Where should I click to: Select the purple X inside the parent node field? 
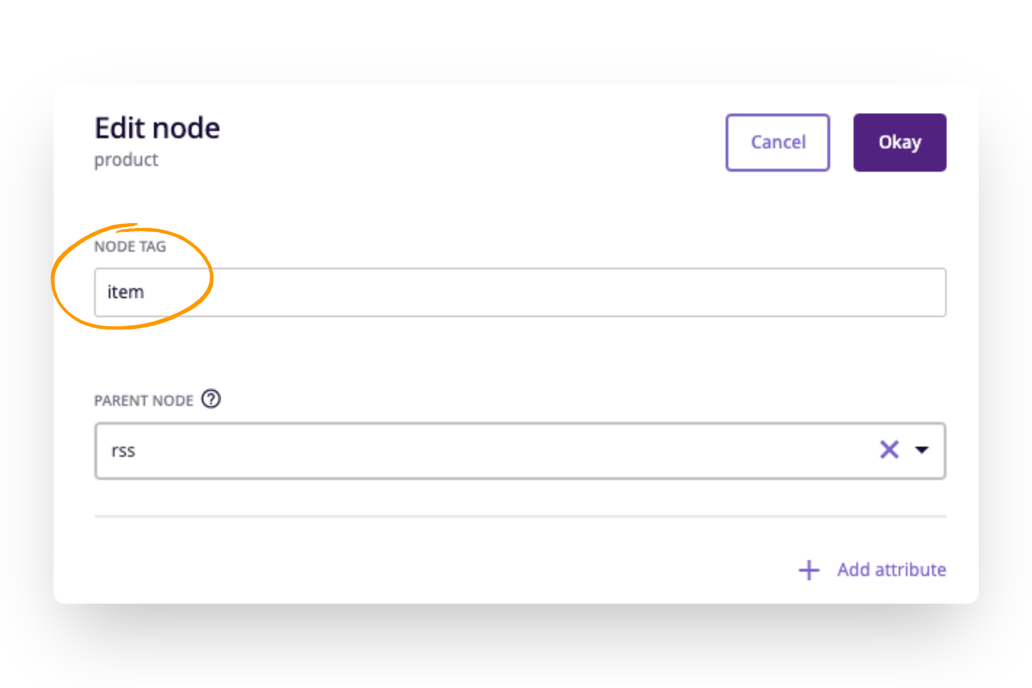[889, 450]
